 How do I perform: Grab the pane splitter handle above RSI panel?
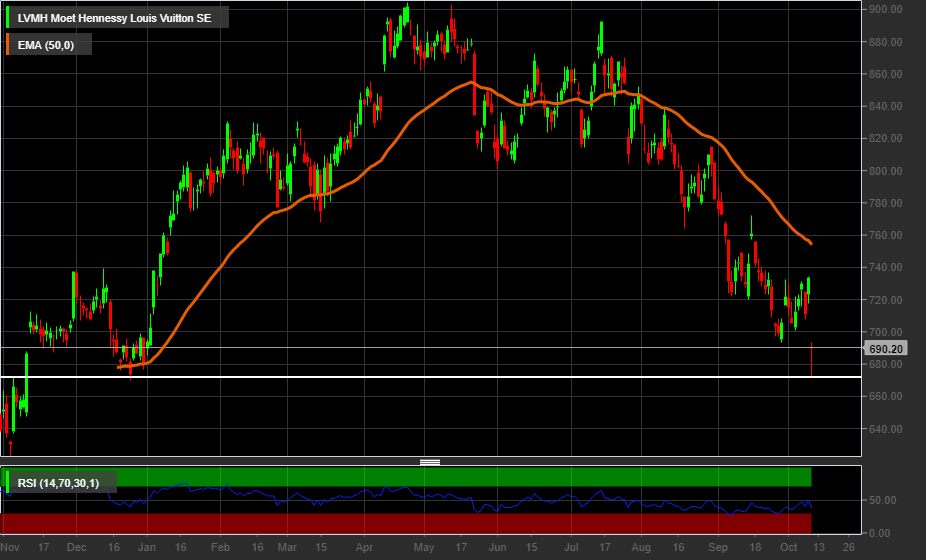coord(430,462)
